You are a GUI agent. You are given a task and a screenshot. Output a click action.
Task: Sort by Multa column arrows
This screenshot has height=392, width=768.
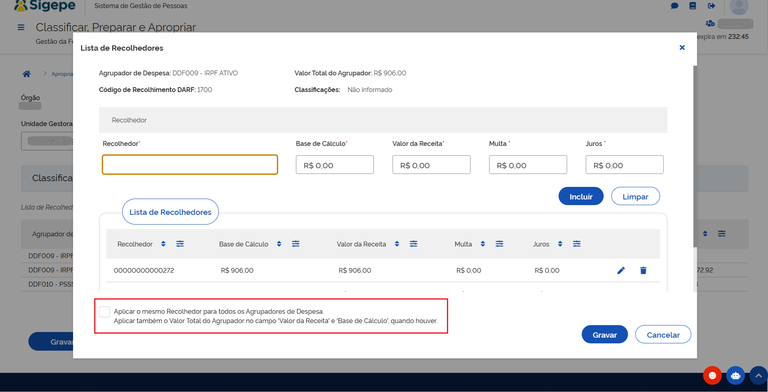[x=482, y=244]
